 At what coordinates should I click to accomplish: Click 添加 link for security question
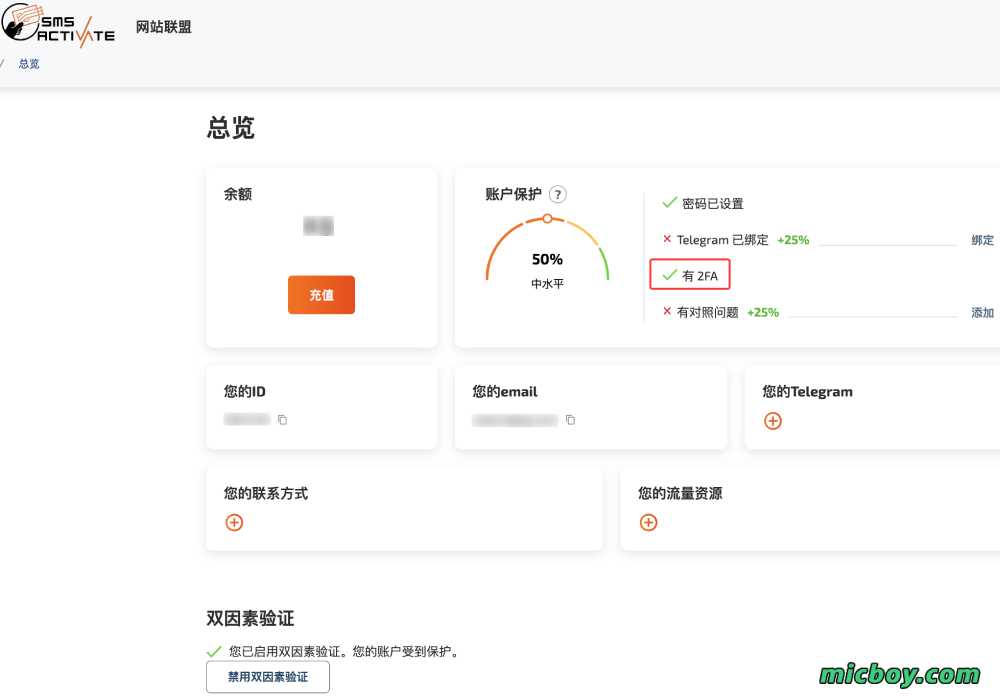(x=982, y=313)
